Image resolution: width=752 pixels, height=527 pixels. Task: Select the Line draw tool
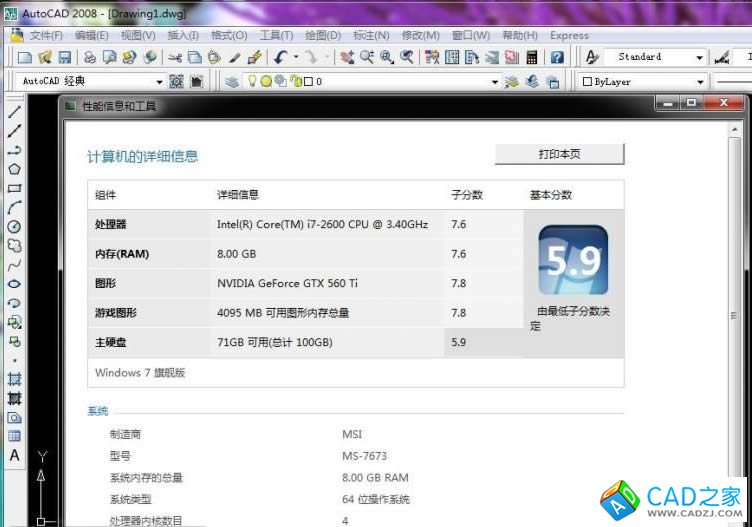click(x=14, y=112)
